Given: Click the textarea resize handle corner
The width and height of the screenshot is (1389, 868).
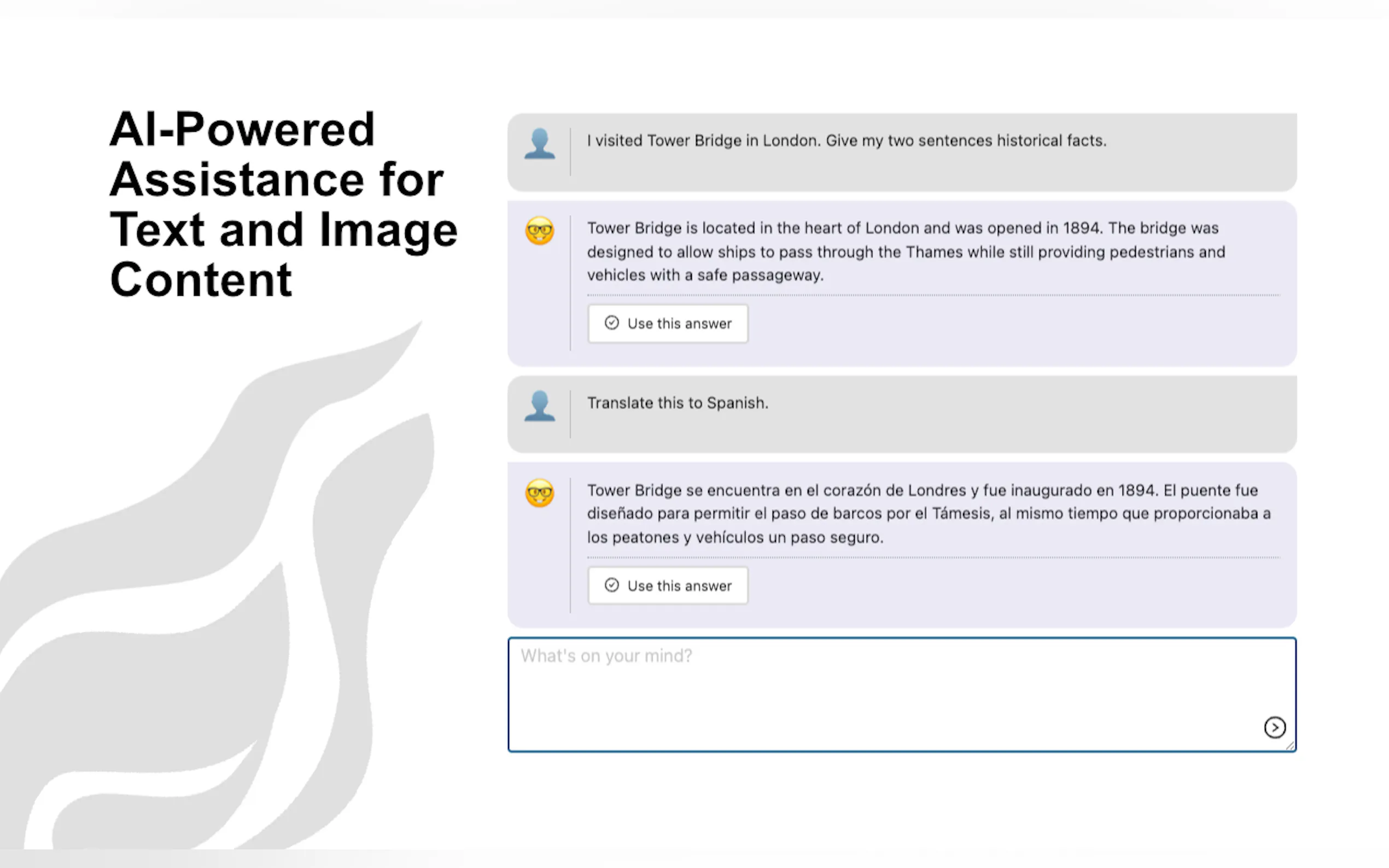Looking at the screenshot, I should [x=1290, y=746].
